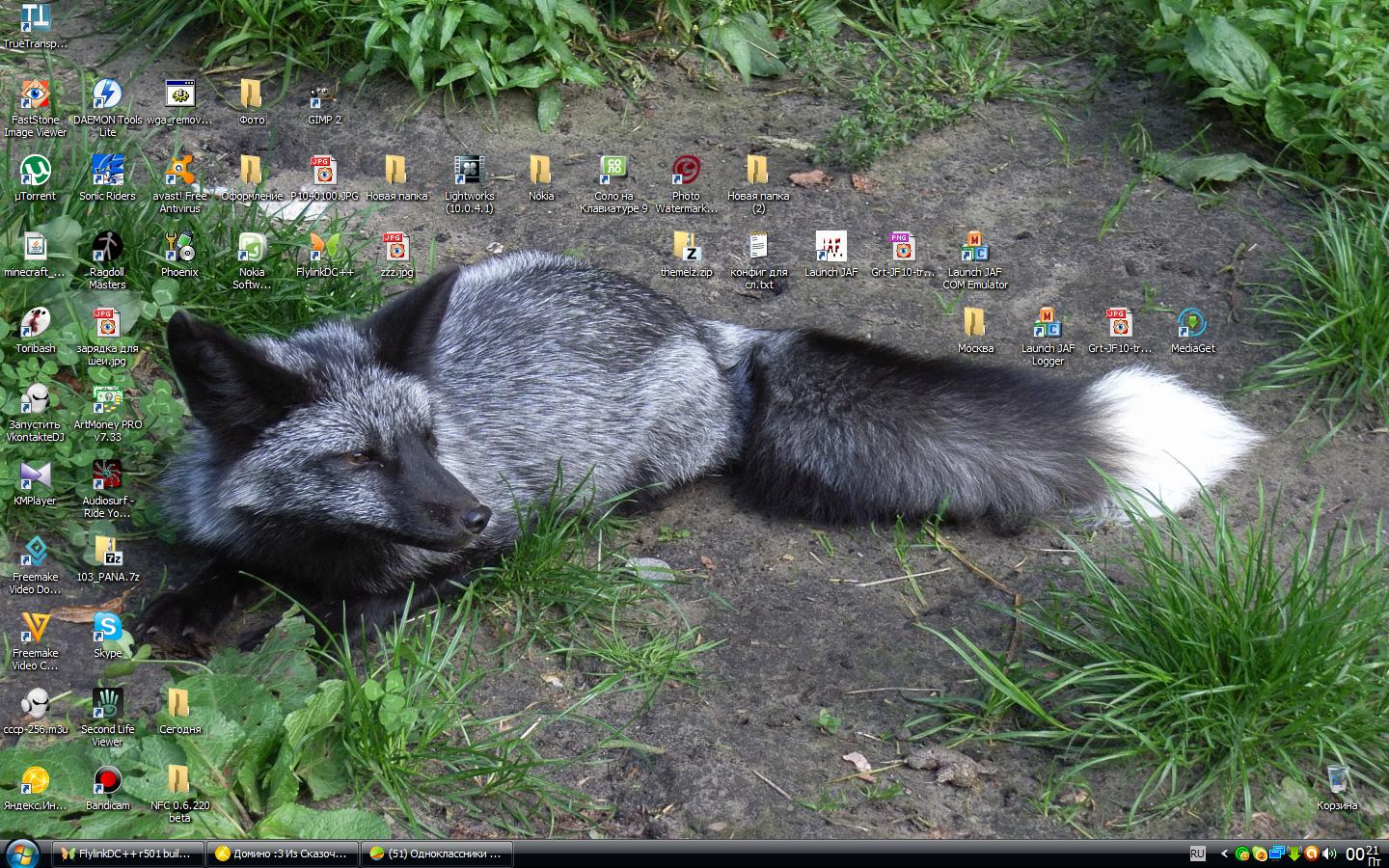The image size is (1389, 868).
Task: Select the Second Life Viewer icon
Action: (x=107, y=705)
